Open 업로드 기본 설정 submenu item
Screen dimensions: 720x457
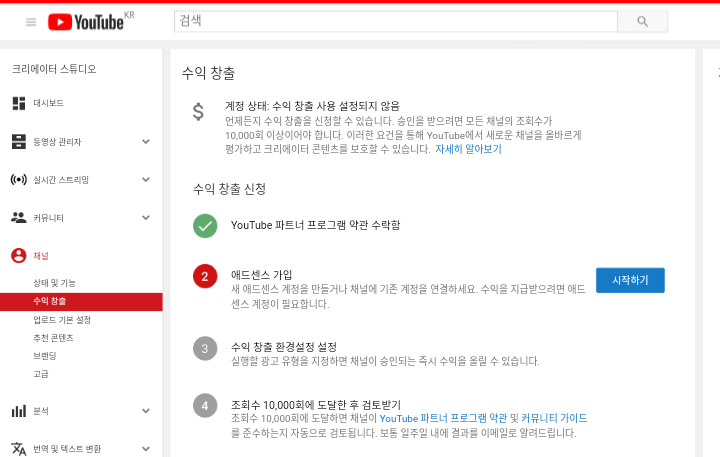[62, 320]
